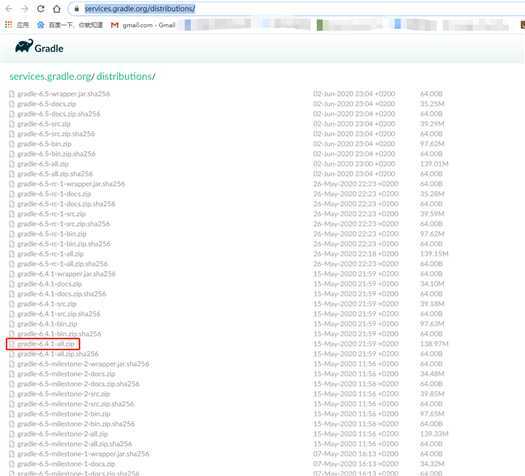Open gradle-6.4.1-bin.zip.sha256 link
This screenshot has height=476, width=525.
point(59,334)
